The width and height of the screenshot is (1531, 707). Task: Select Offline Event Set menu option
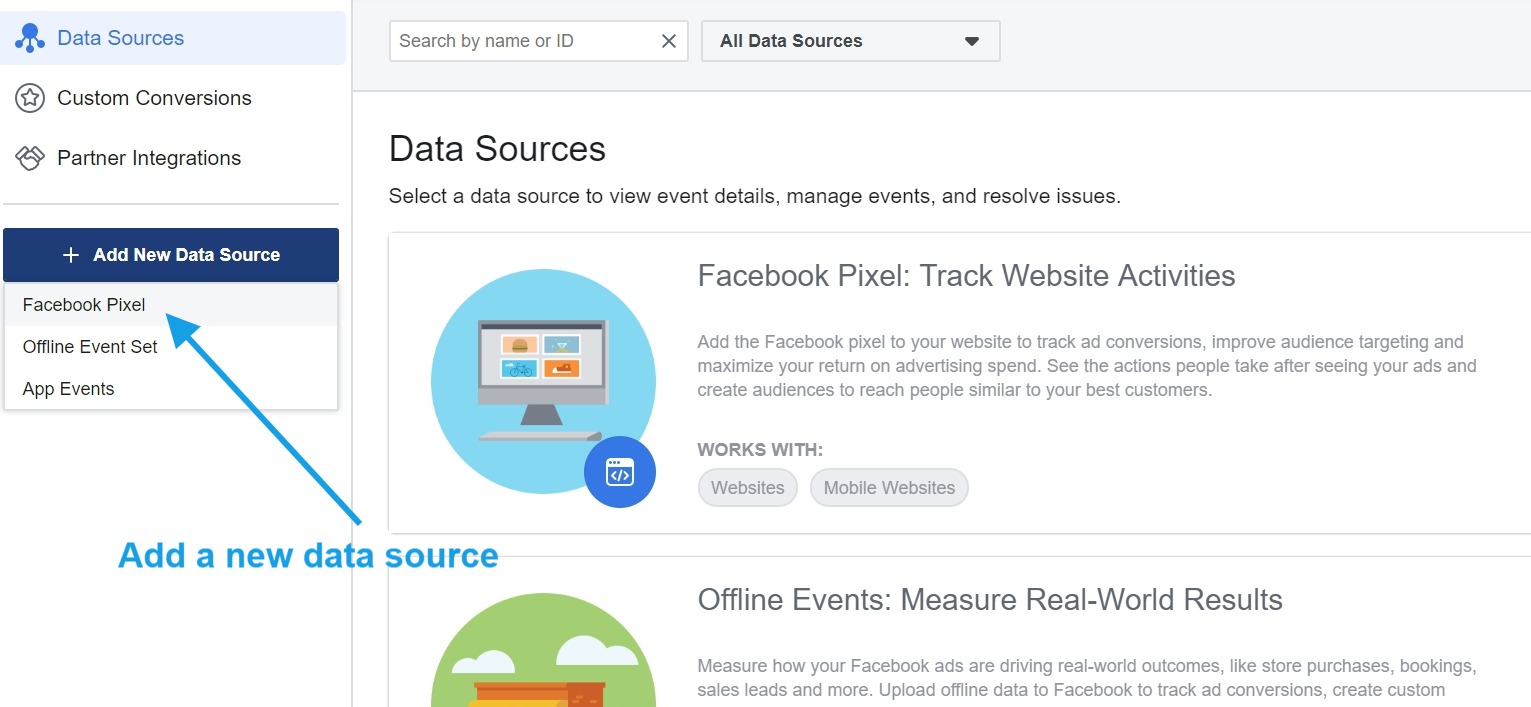coord(89,347)
